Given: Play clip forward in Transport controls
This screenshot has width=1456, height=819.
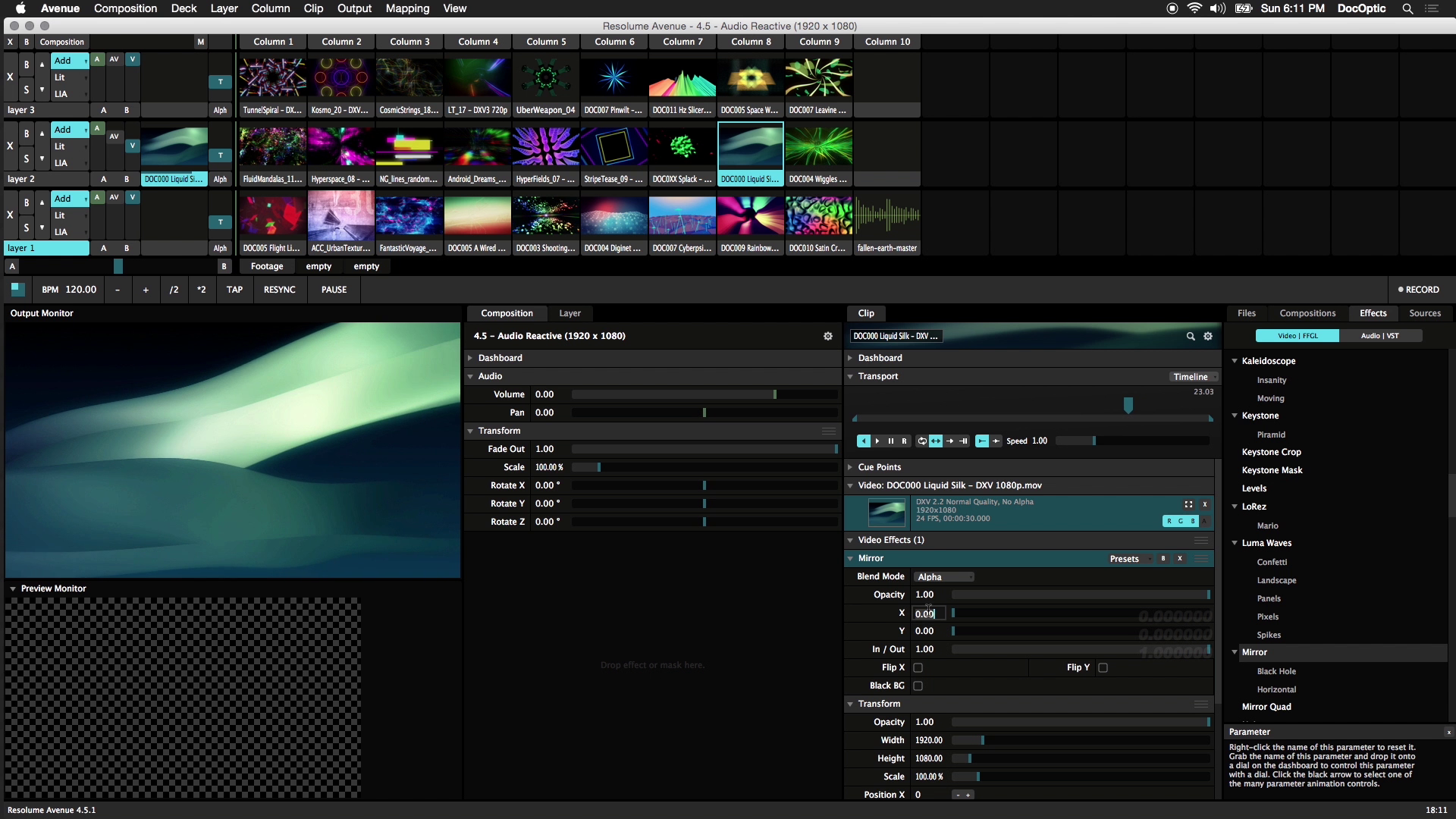Looking at the screenshot, I should 877,441.
